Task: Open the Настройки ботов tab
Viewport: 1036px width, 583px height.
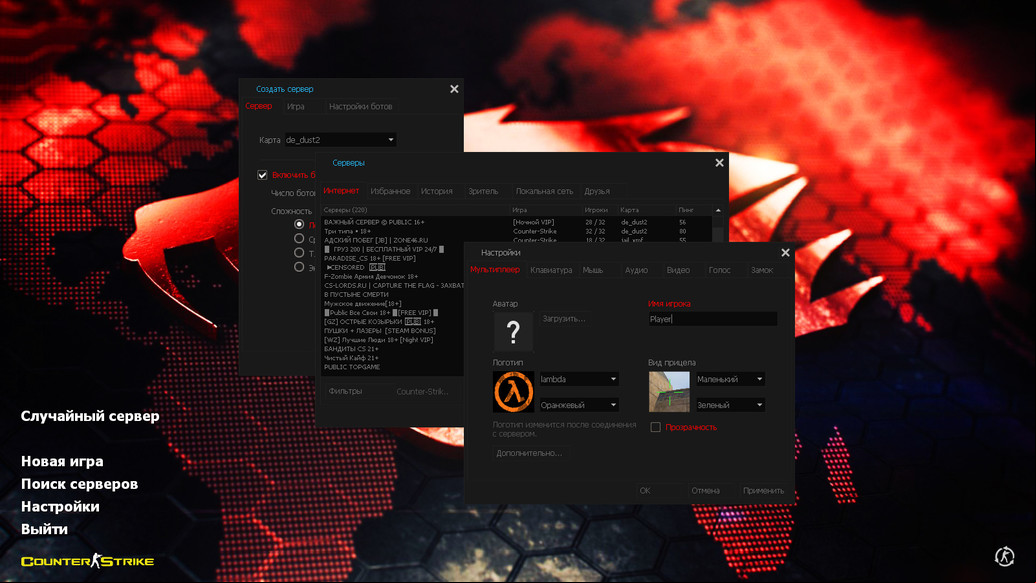Action: (361, 106)
